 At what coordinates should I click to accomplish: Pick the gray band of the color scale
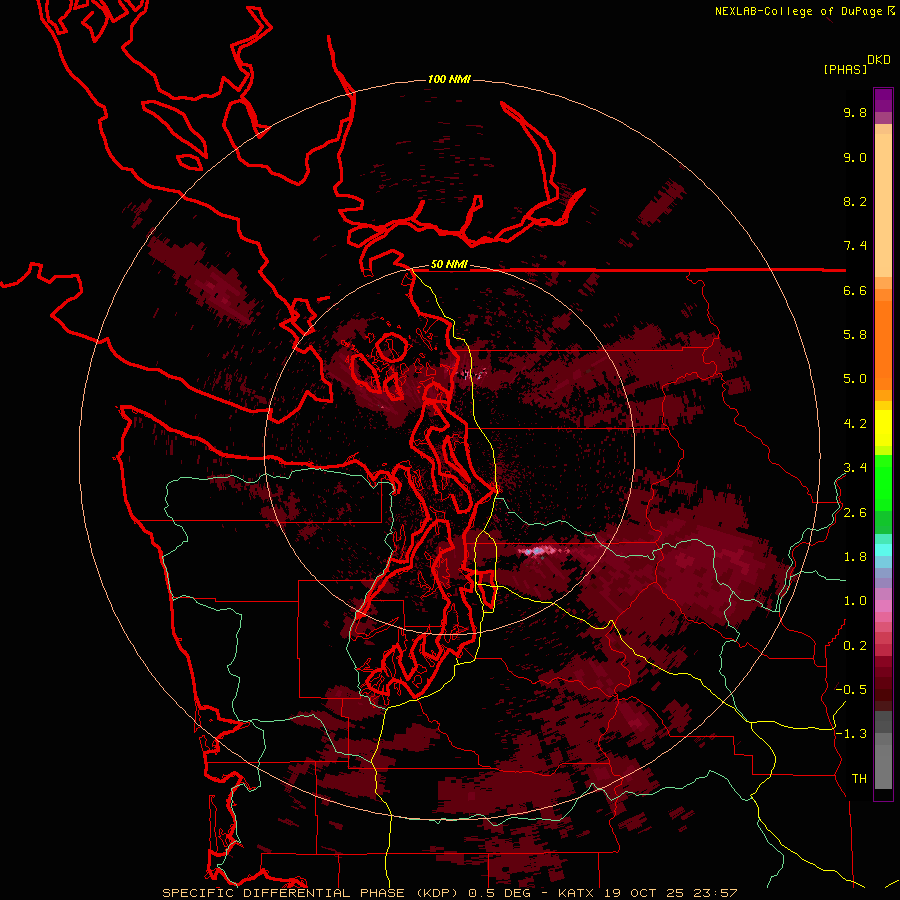(x=883, y=752)
